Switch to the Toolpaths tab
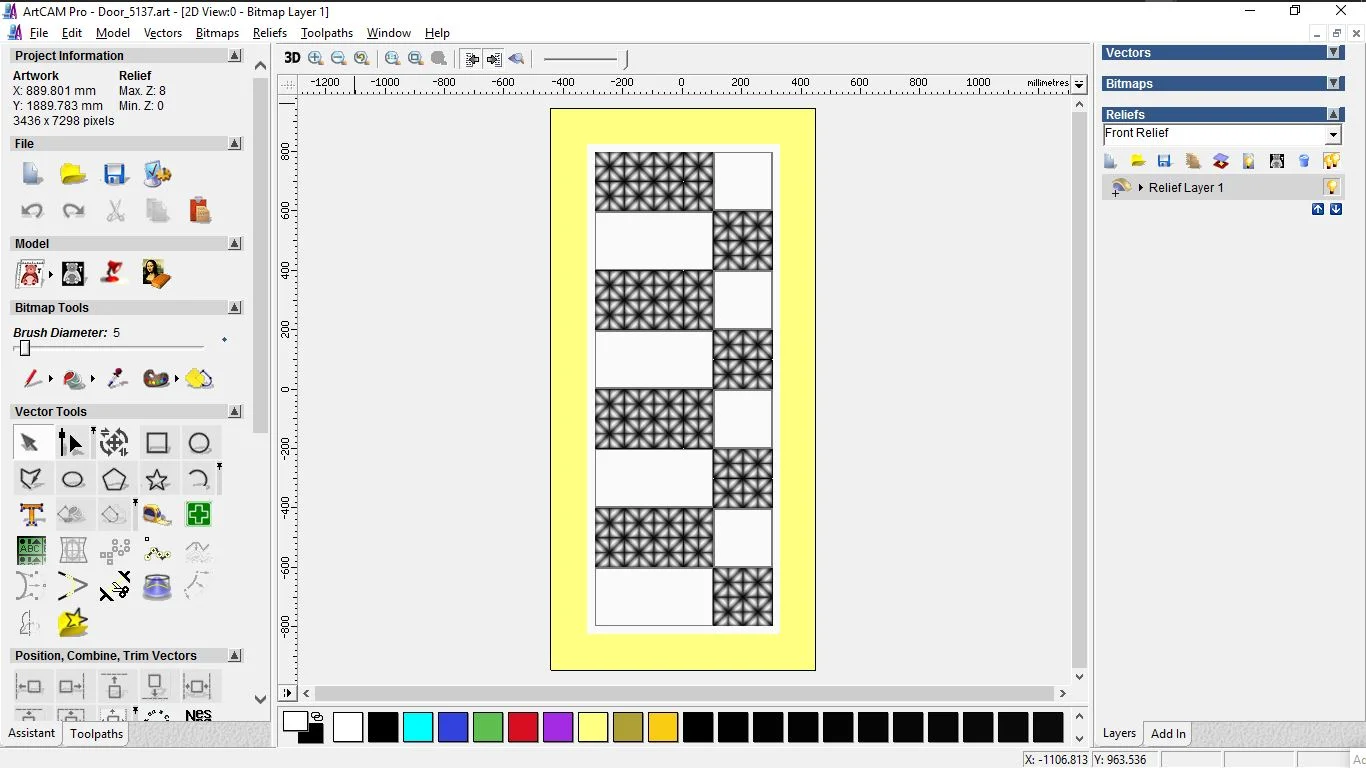 [x=96, y=734]
